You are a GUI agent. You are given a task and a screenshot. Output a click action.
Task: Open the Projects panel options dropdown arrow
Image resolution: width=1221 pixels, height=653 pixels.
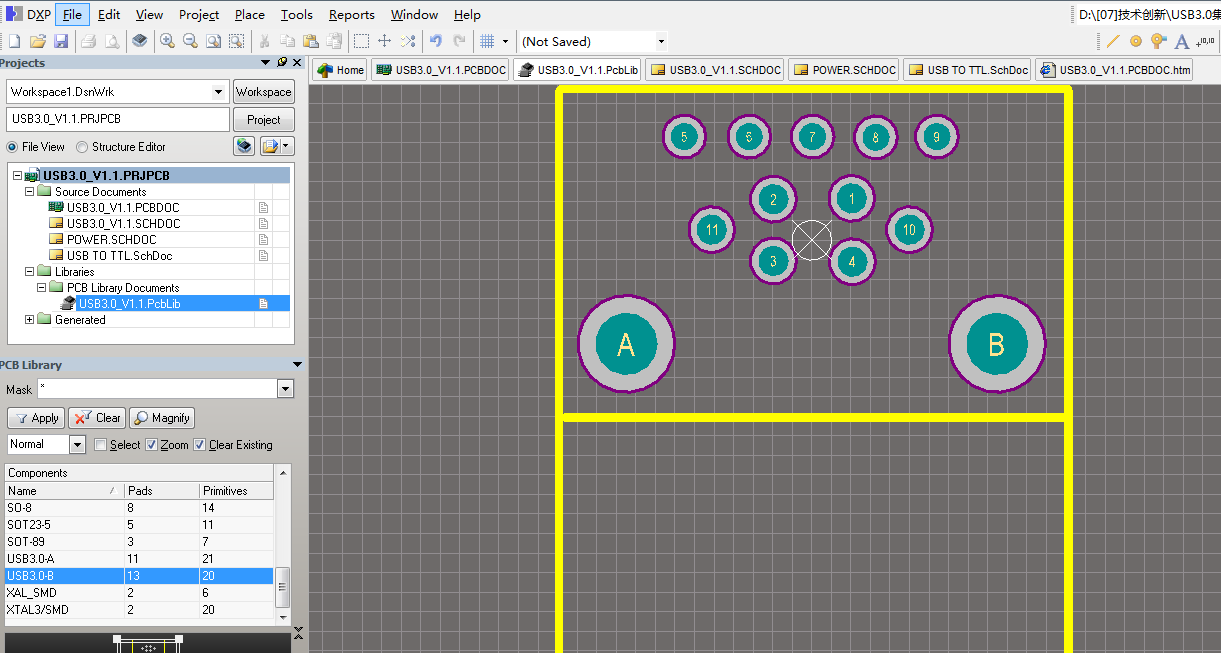[x=266, y=62]
